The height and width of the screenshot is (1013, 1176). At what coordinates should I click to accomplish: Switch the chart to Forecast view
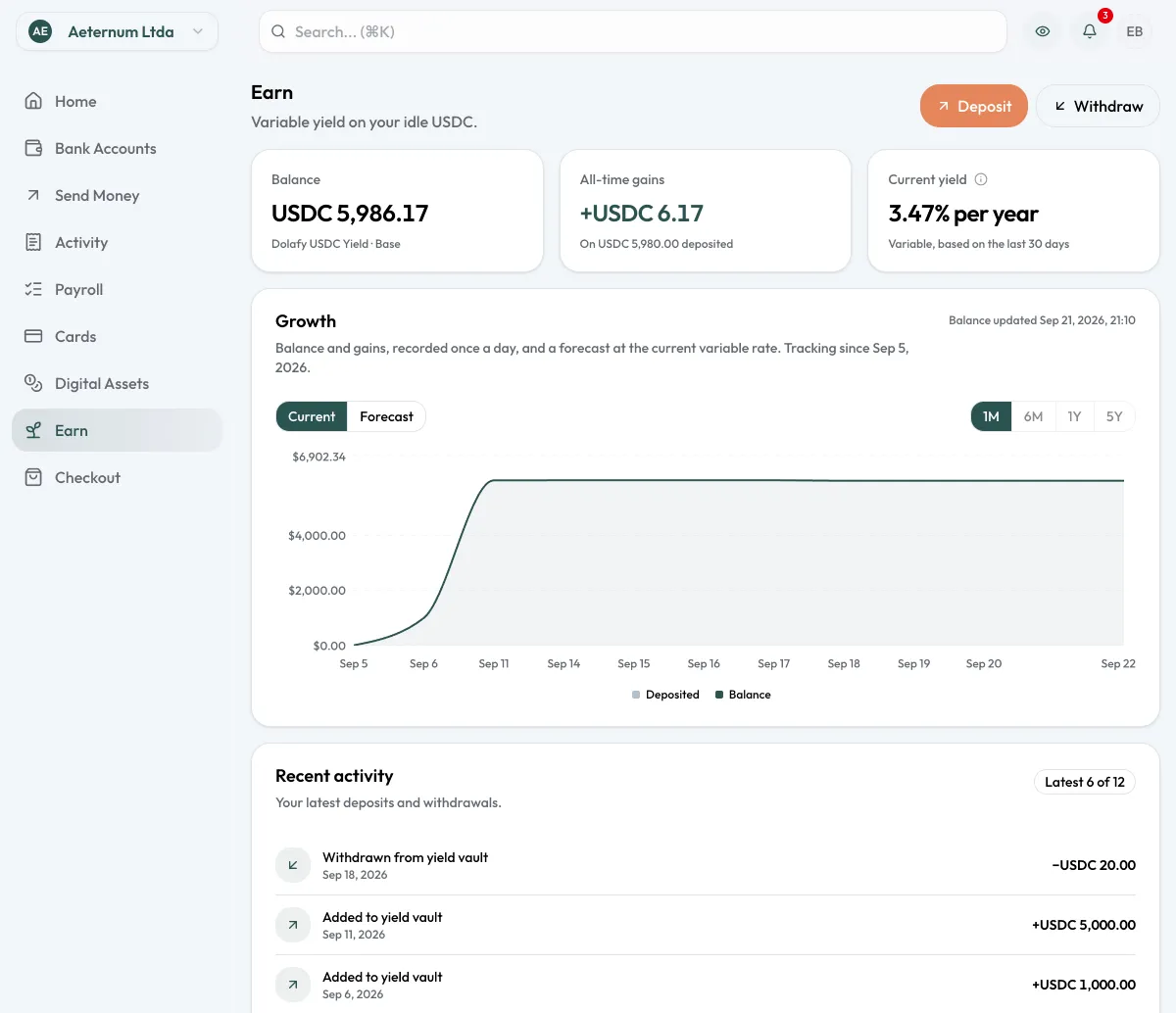[386, 416]
